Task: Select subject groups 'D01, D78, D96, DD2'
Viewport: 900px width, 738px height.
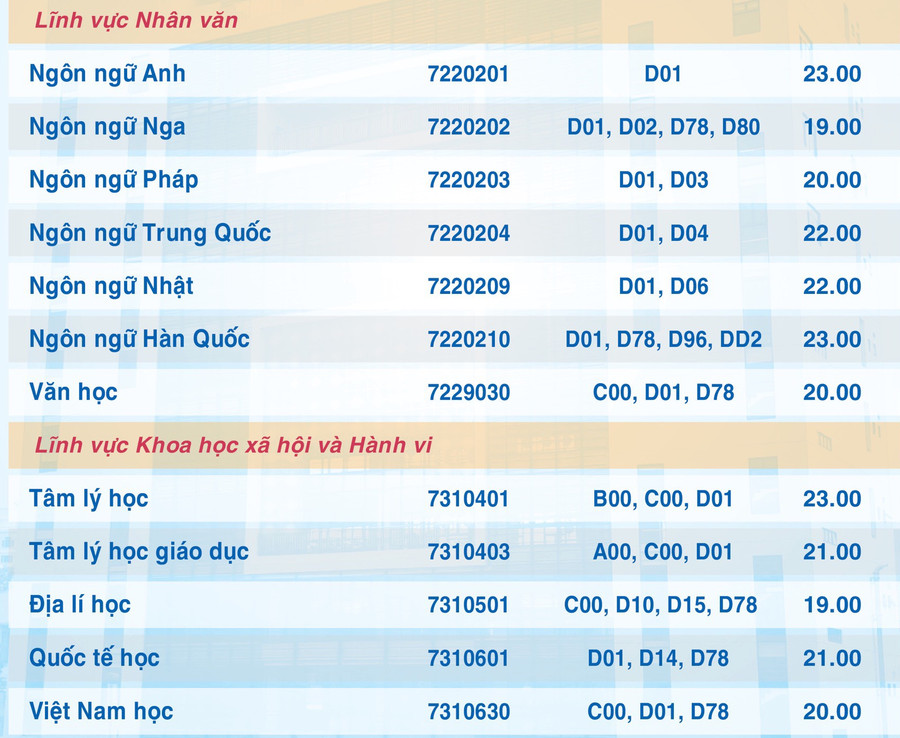Action: pos(663,339)
